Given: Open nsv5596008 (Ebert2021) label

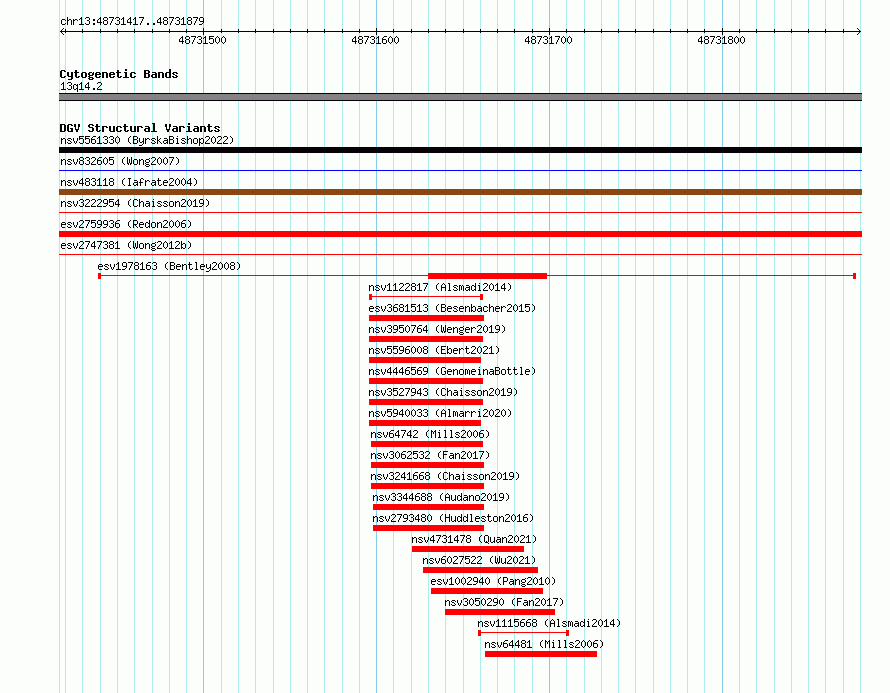Looking at the screenshot, I should [x=434, y=350].
